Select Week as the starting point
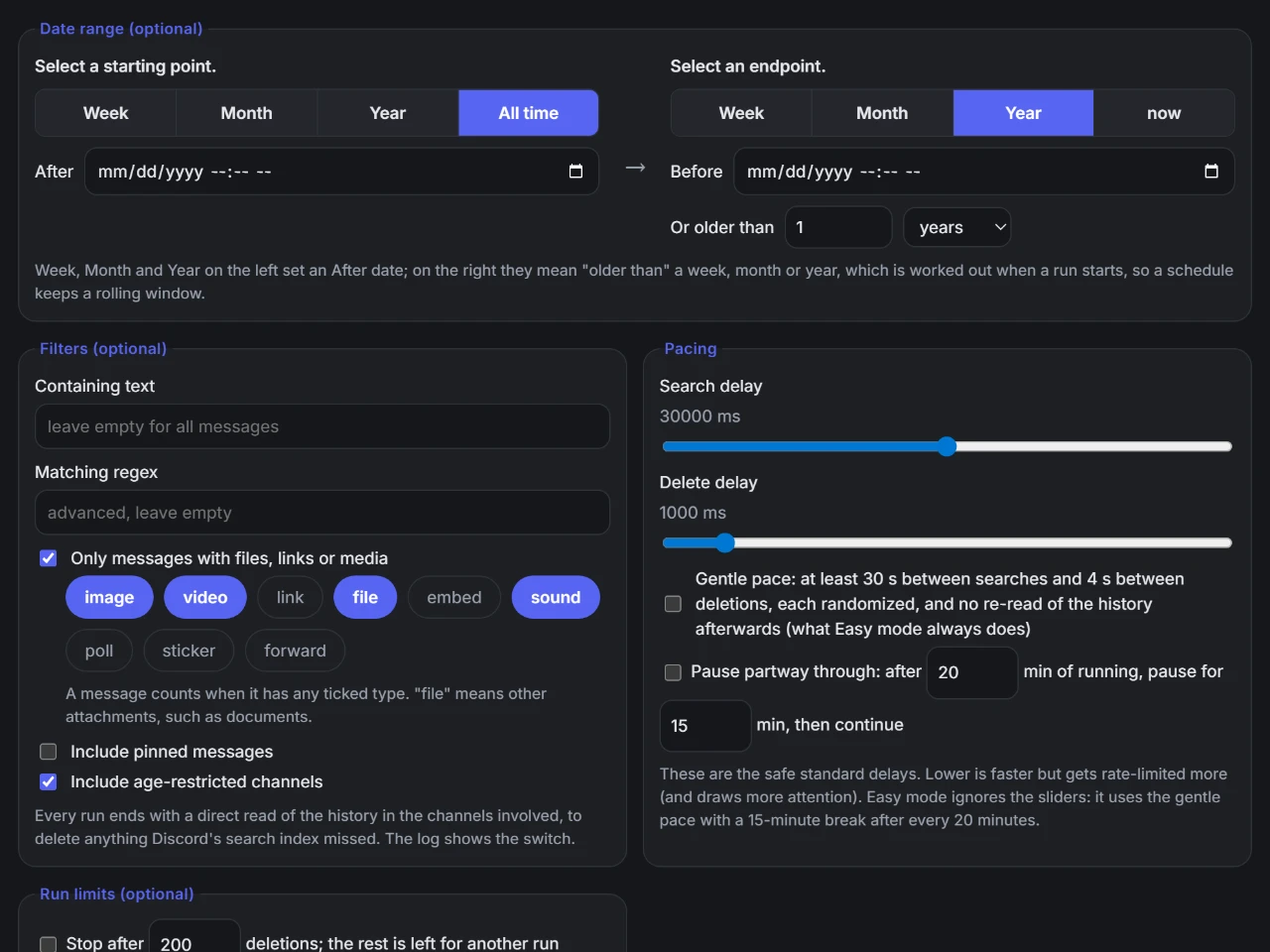Screen dimensions: 1270x952 pos(106,113)
